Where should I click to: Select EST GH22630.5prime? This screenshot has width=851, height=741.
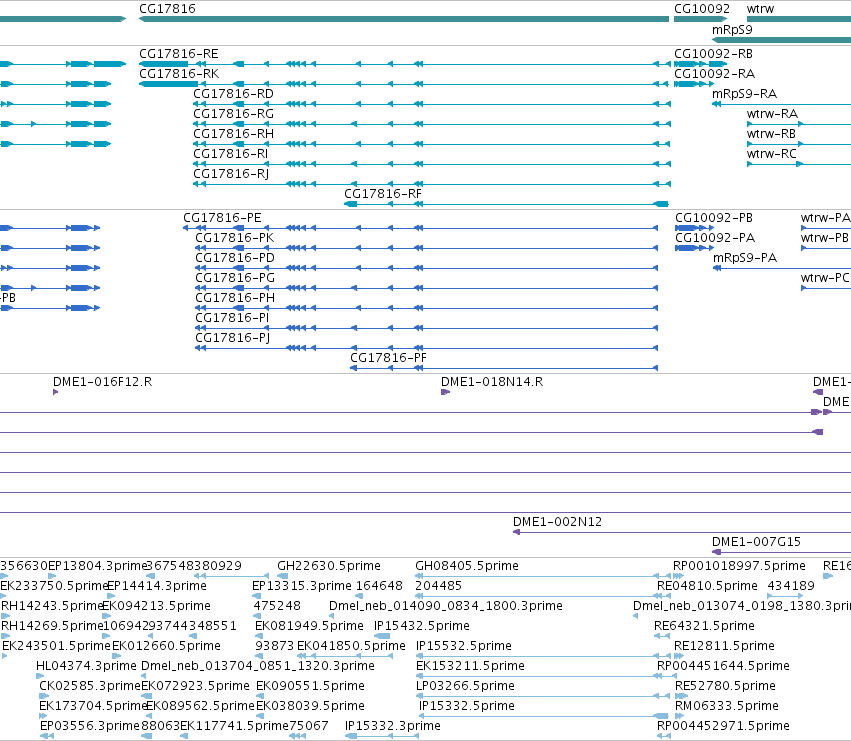(329, 566)
